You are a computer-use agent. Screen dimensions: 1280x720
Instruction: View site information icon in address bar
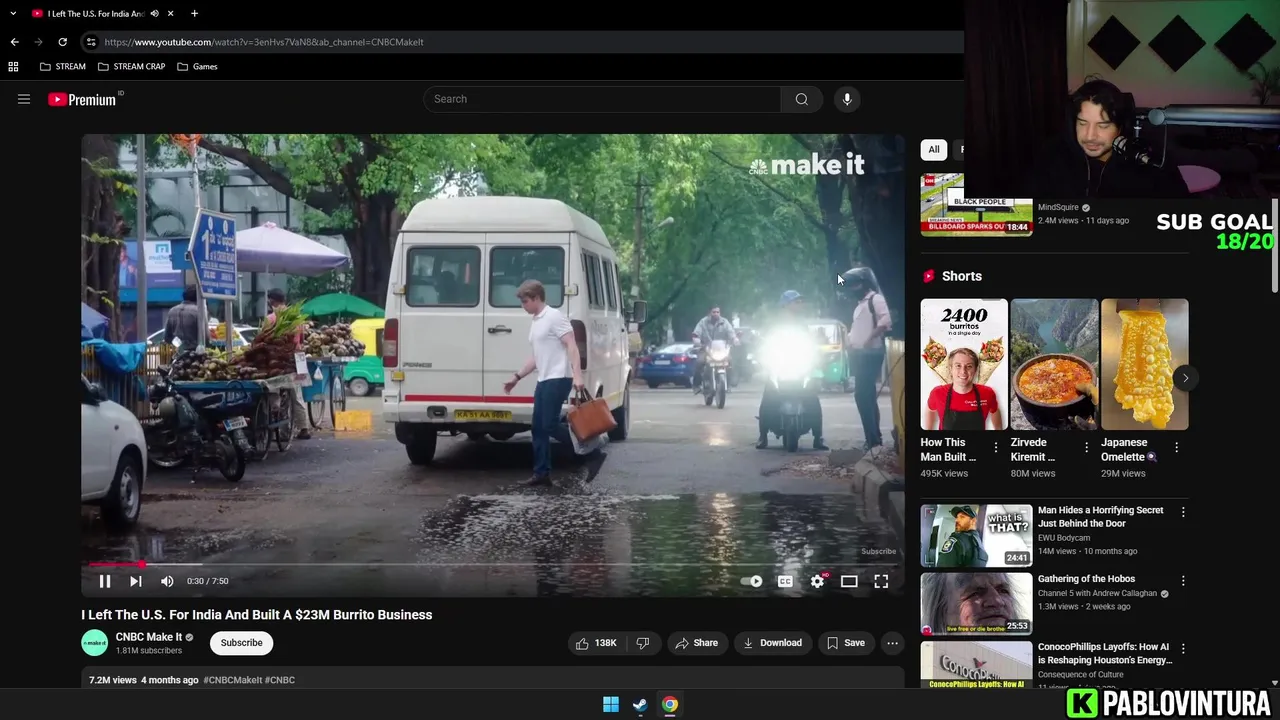click(91, 42)
